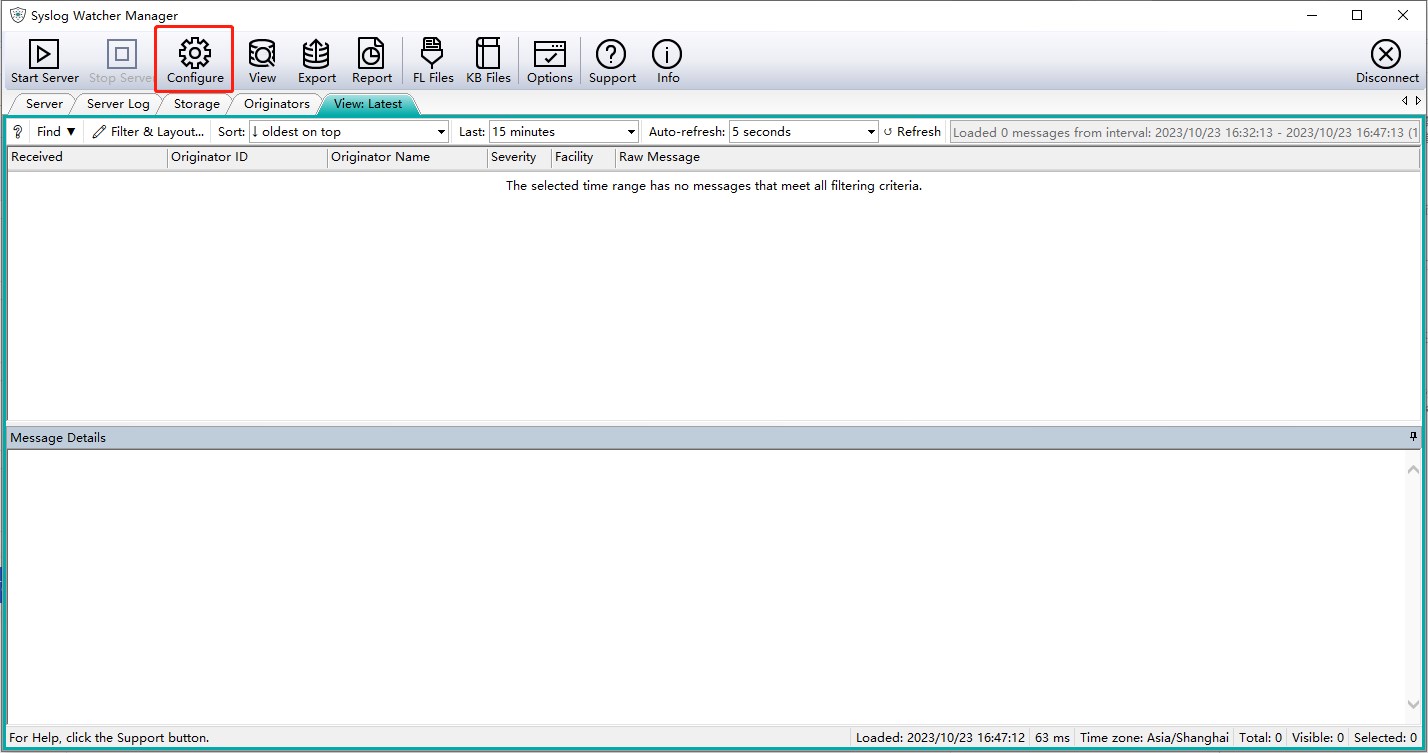Pin the Message Details panel

click(1413, 437)
